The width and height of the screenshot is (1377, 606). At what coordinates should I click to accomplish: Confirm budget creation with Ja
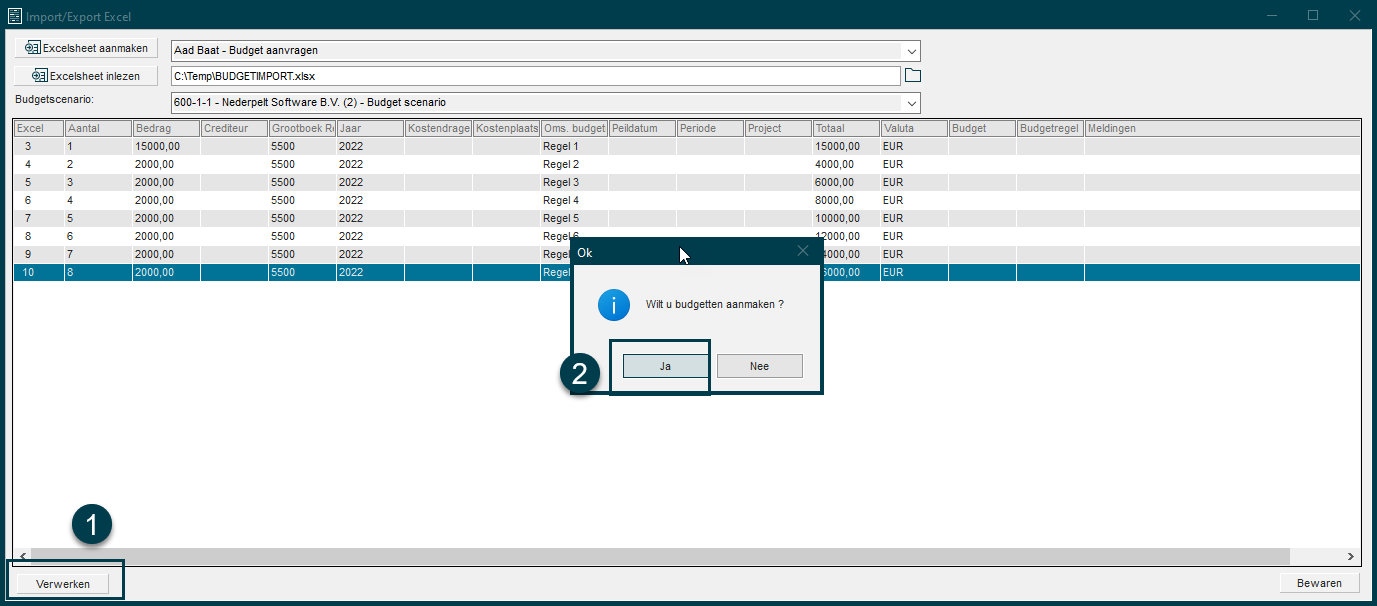665,366
